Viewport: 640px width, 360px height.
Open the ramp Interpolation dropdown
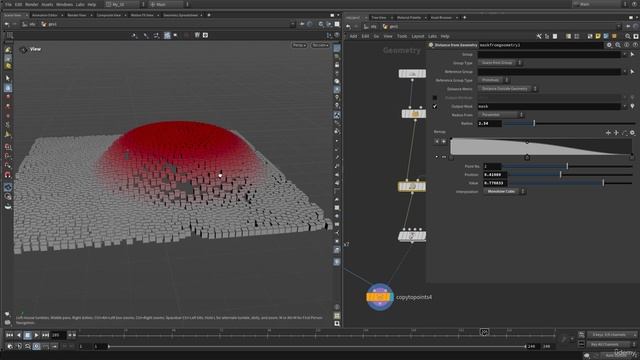coord(504,191)
